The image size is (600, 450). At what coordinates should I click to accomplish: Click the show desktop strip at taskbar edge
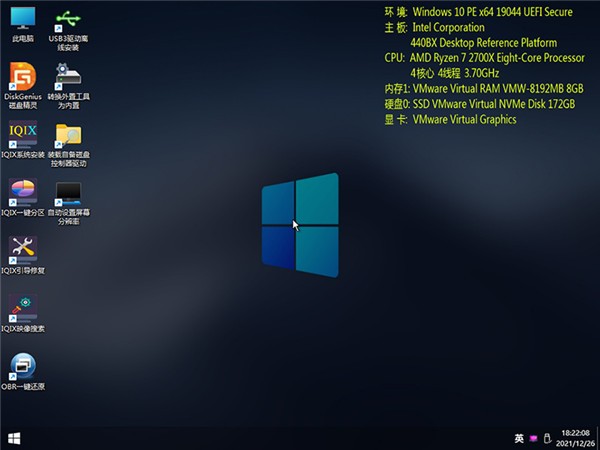coord(598,438)
